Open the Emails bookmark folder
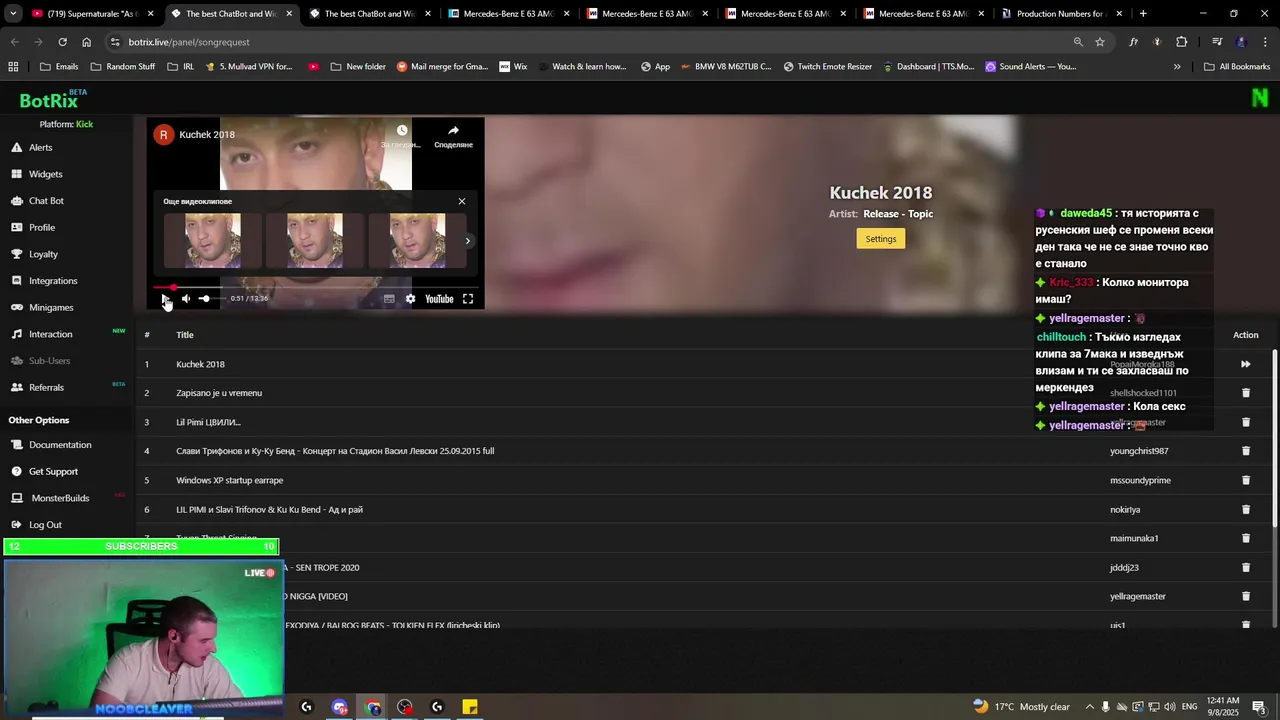 tap(59, 67)
